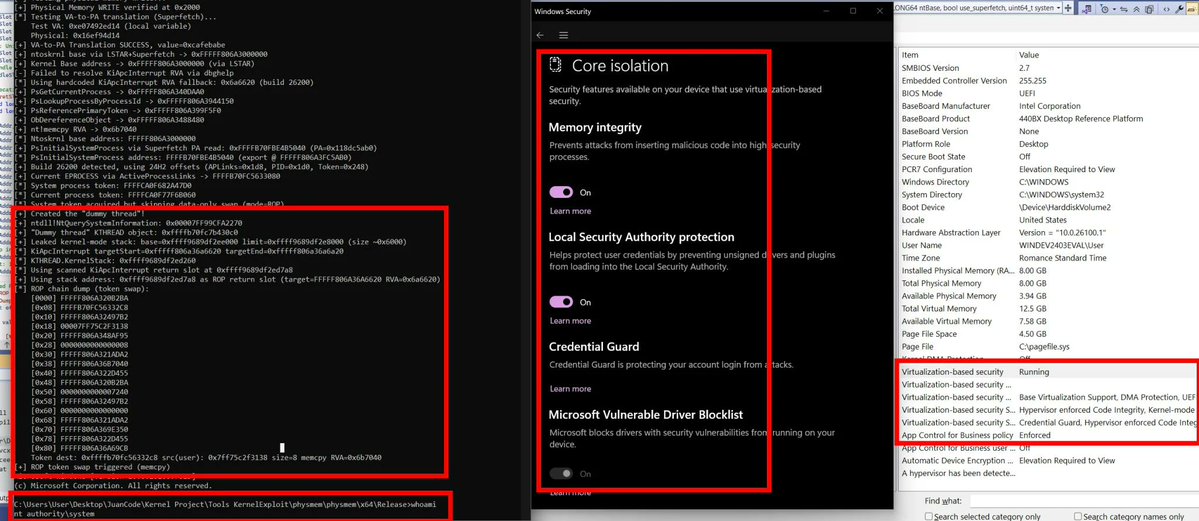Select the PCR7 Configuration row

tap(1049, 169)
